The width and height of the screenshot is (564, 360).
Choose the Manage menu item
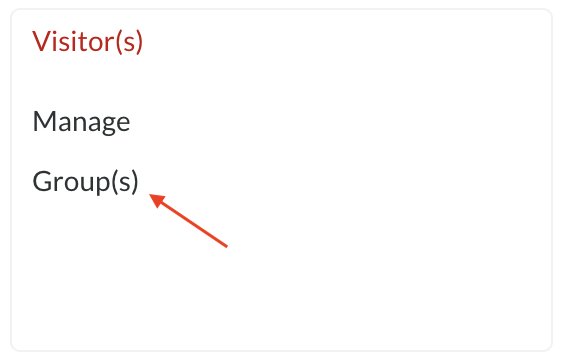coord(81,122)
